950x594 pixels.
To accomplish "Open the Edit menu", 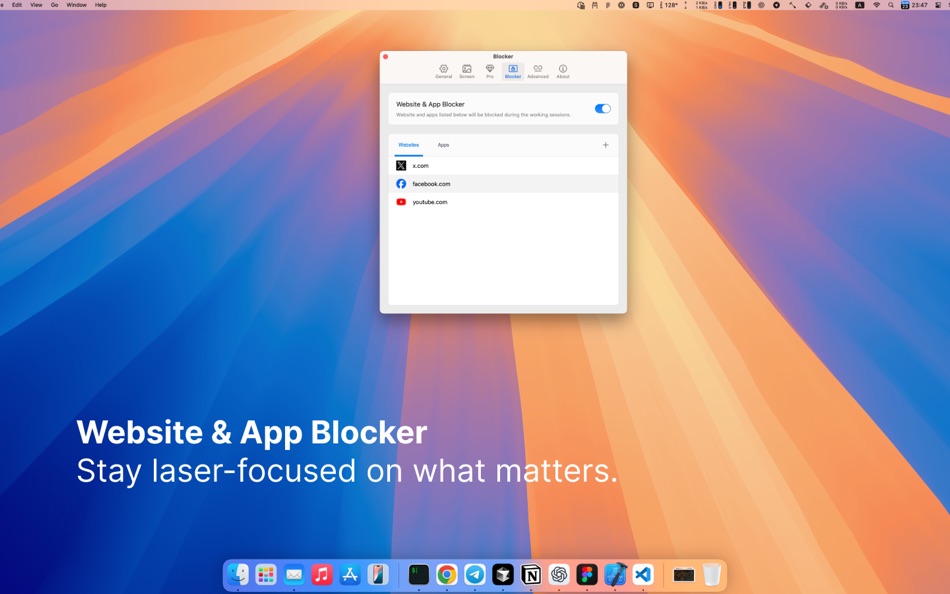I will [17, 5].
